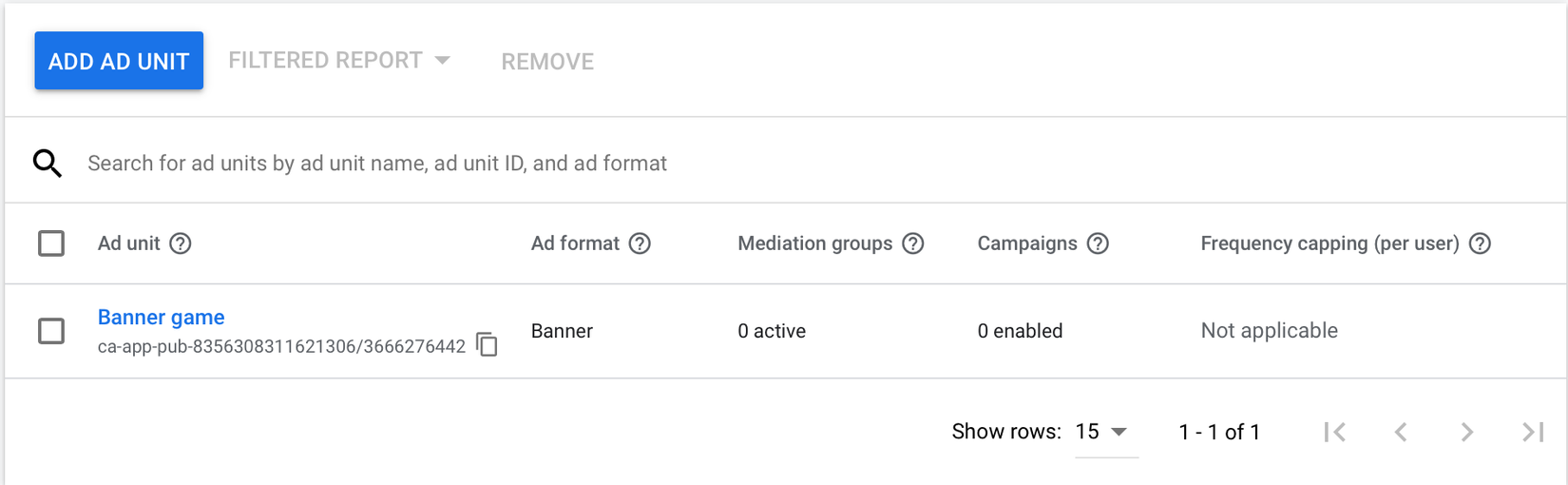The height and width of the screenshot is (485, 1568).
Task: Go to the previous page
Action: [1401, 432]
